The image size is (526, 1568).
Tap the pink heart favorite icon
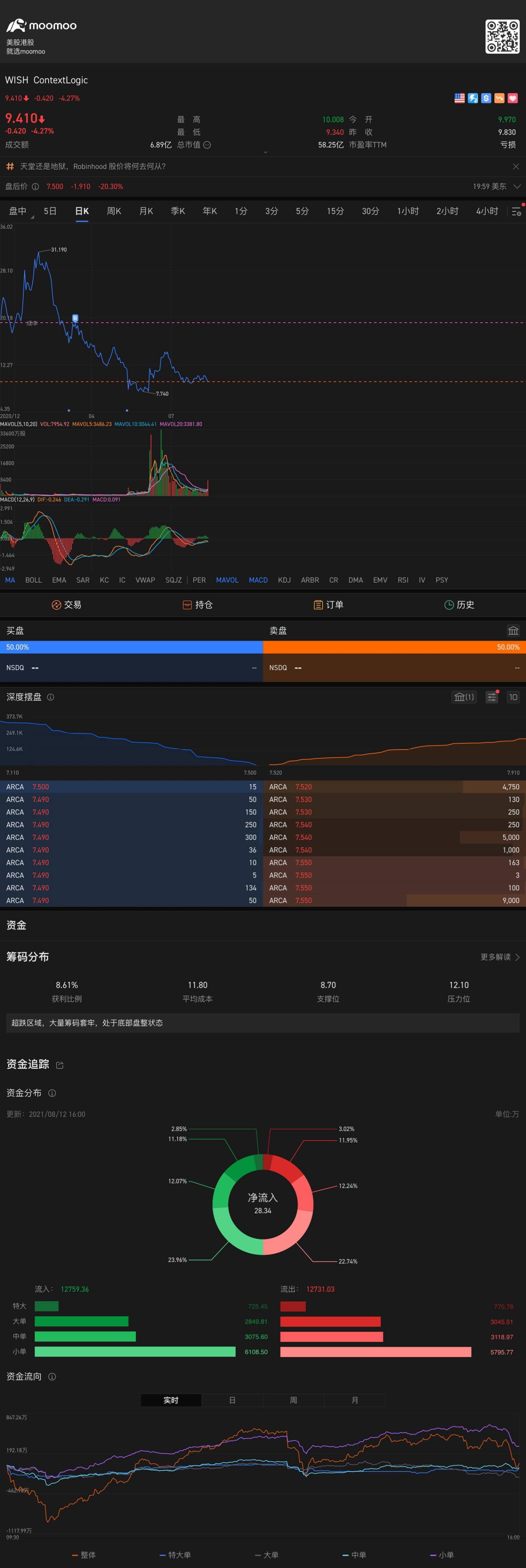click(513, 98)
